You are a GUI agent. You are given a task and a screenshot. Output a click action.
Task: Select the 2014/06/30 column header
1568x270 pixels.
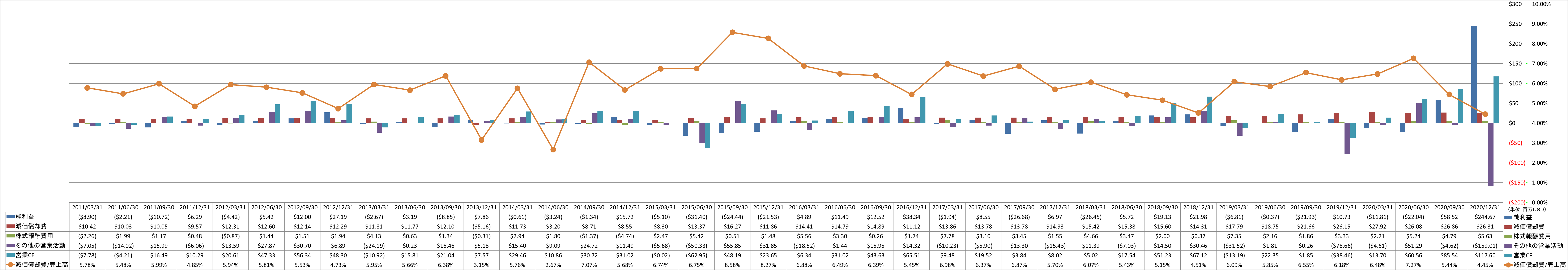[553, 207]
